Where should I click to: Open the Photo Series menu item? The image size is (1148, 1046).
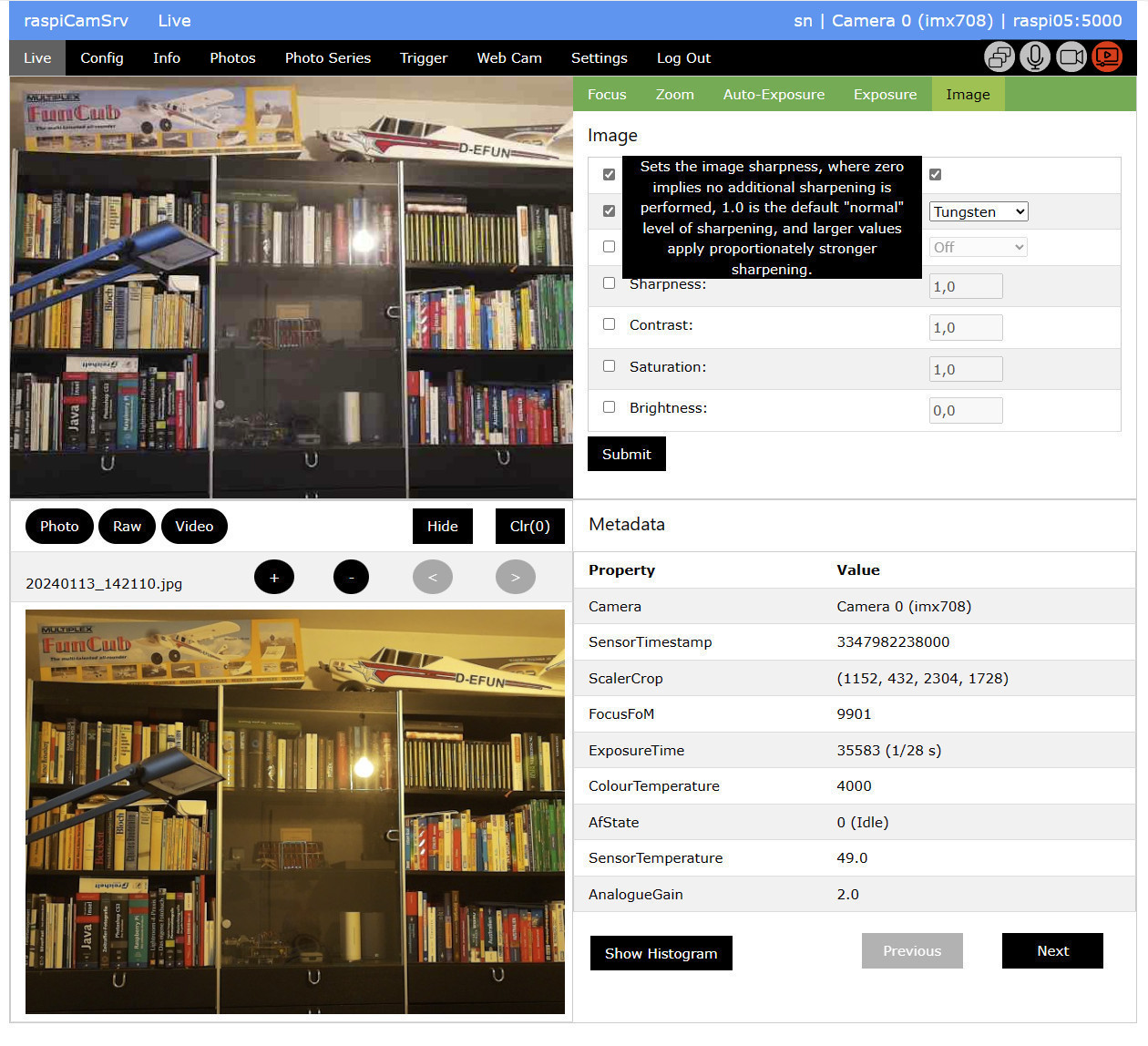pyautogui.click(x=327, y=58)
